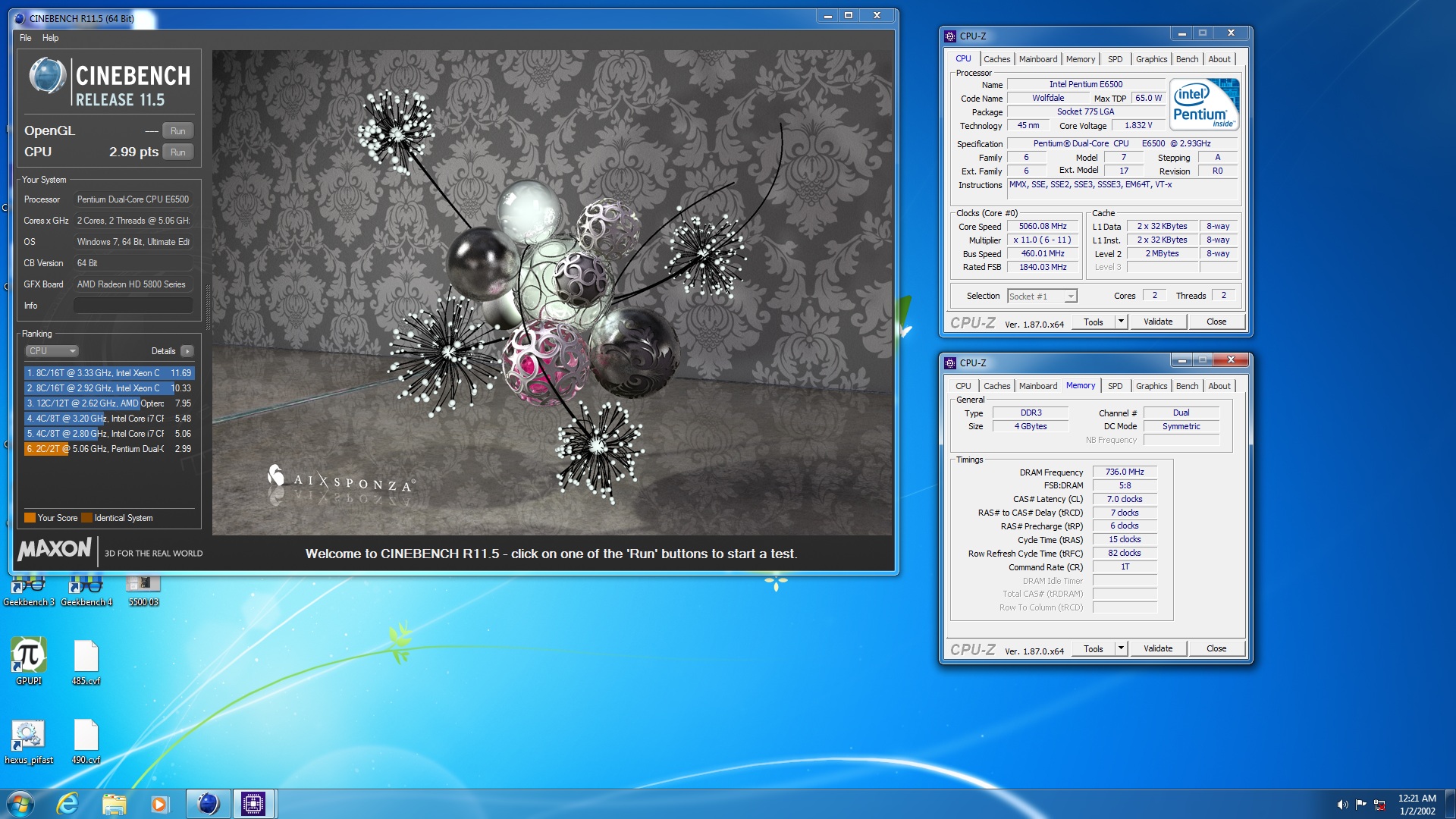Click Close button in upper CPU-Z window
Image resolution: width=1456 pixels, height=819 pixels.
pos(1216,322)
